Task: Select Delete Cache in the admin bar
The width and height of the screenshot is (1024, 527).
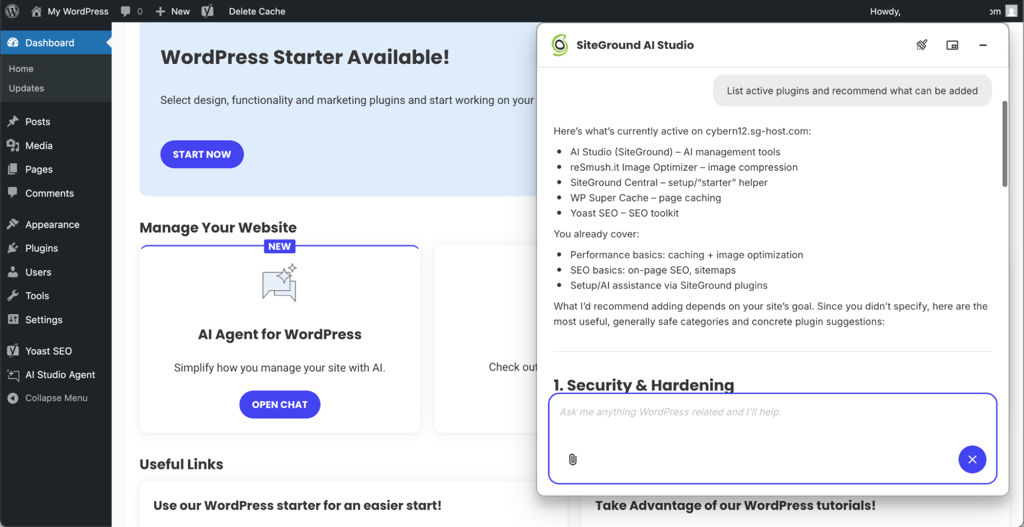Action: point(257,11)
